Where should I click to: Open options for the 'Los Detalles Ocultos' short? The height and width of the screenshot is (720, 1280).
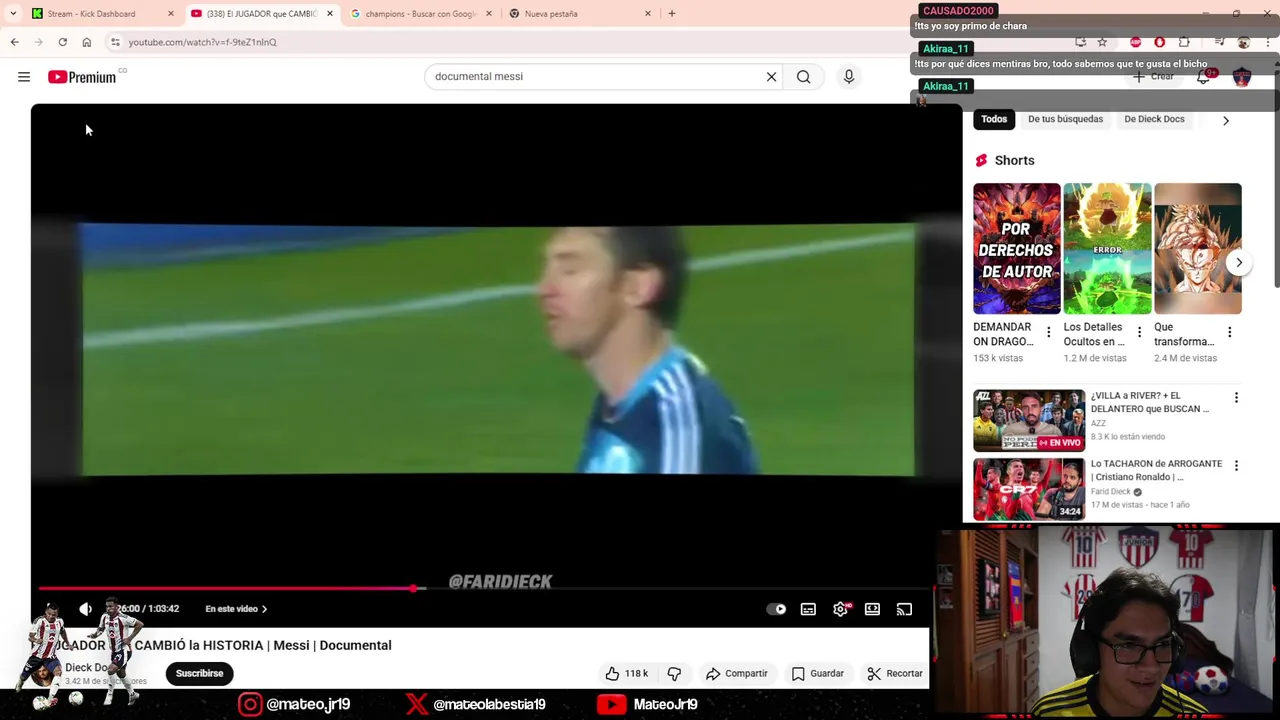click(x=1139, y=332)
